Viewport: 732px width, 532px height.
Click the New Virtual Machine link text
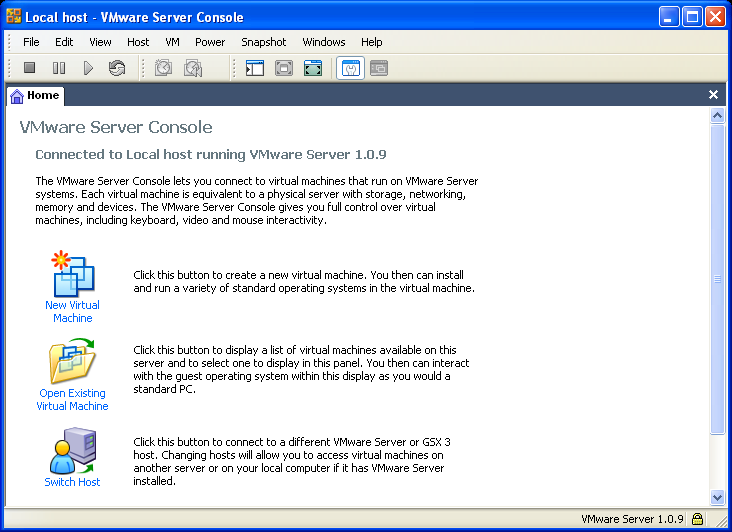point(72,311)
